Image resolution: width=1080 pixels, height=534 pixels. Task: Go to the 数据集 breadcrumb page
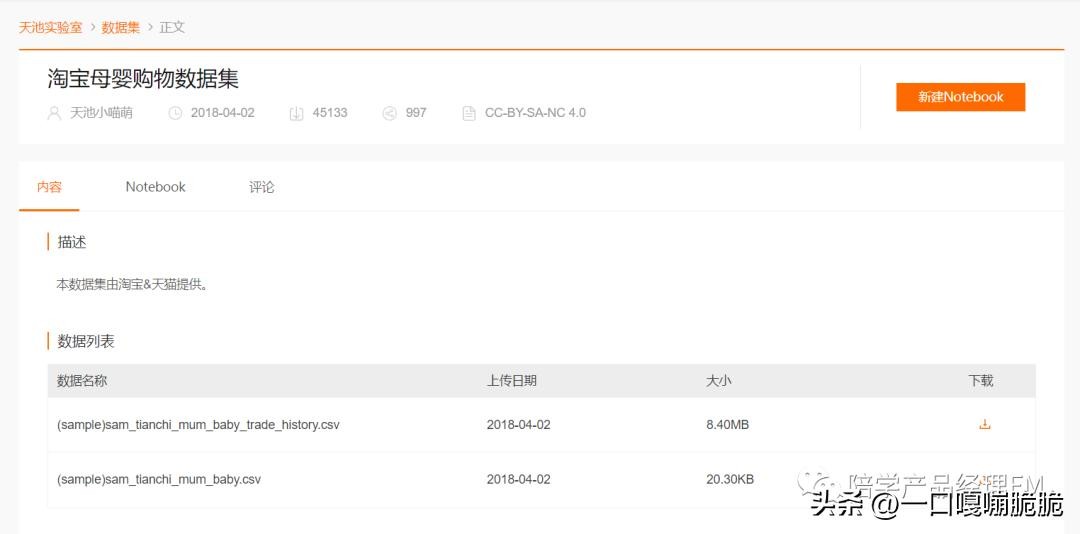click(121, 27)
